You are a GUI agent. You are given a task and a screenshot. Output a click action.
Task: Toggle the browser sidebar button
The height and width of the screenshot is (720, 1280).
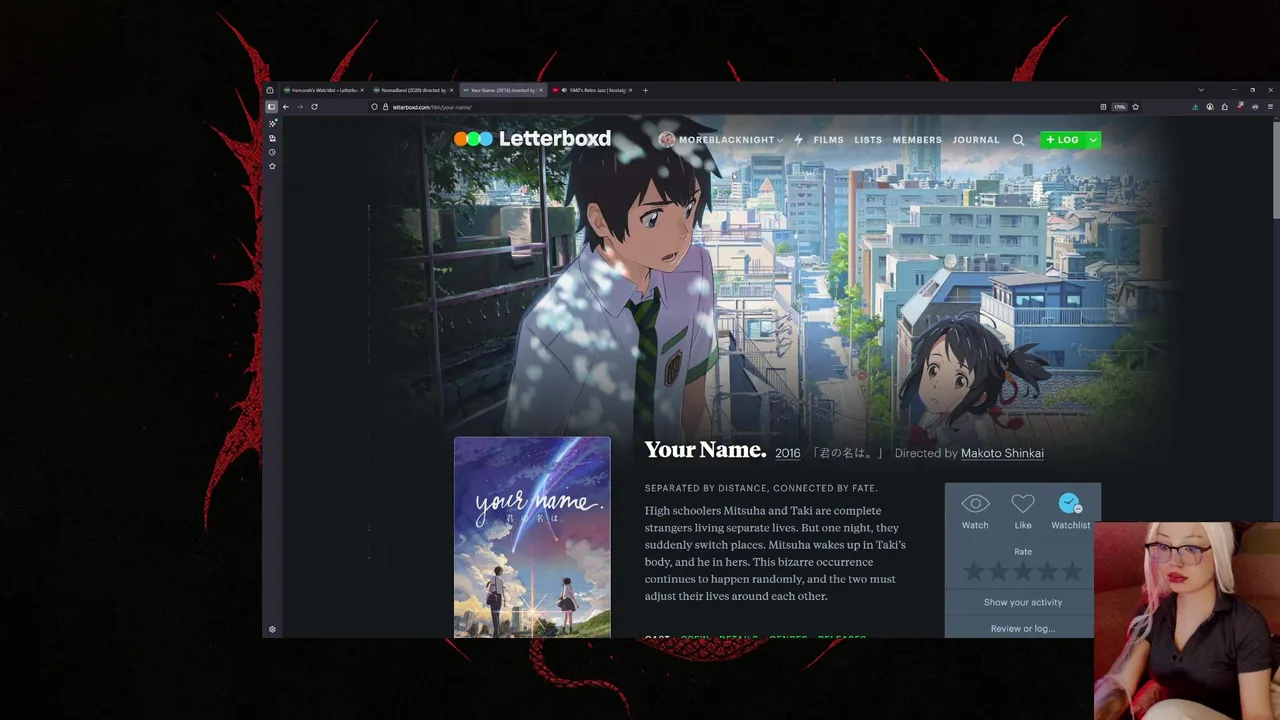(x=271, y=107)
